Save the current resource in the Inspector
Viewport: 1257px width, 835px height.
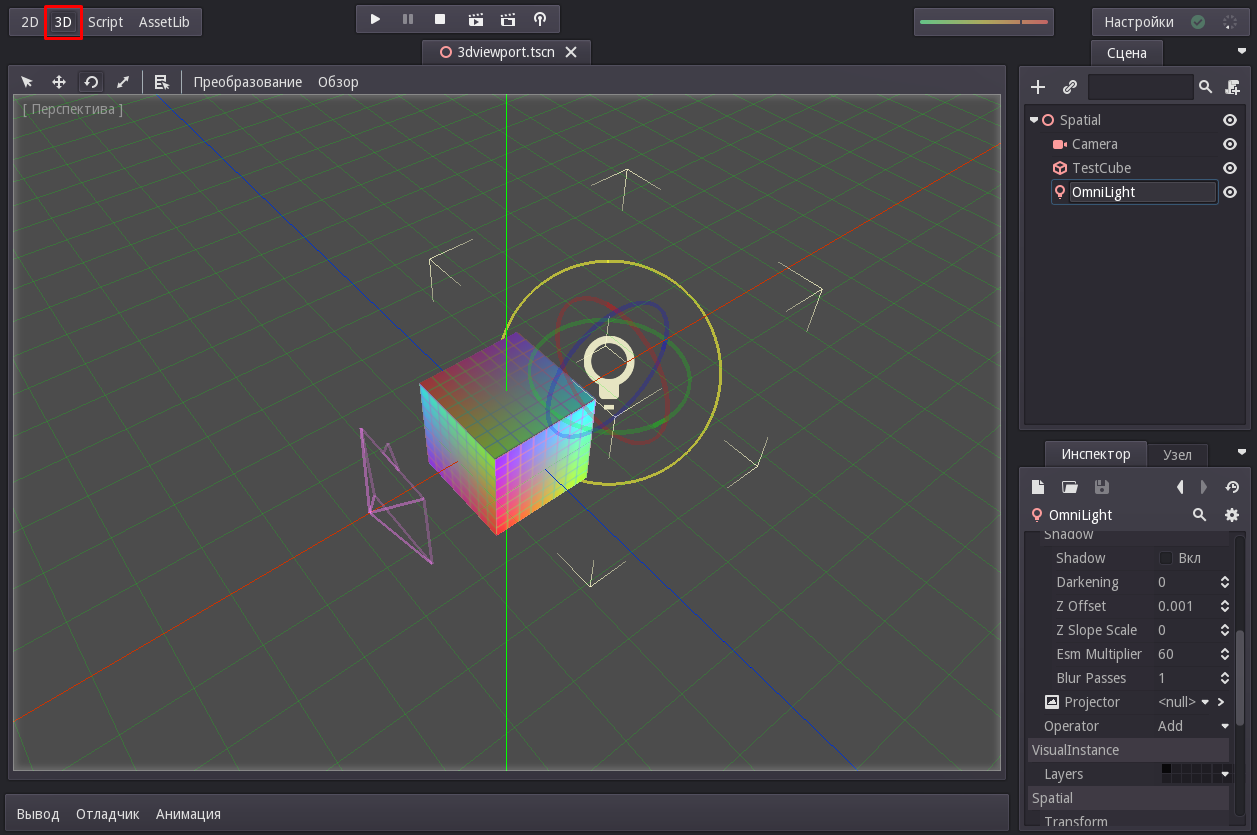pos(1101,487)
